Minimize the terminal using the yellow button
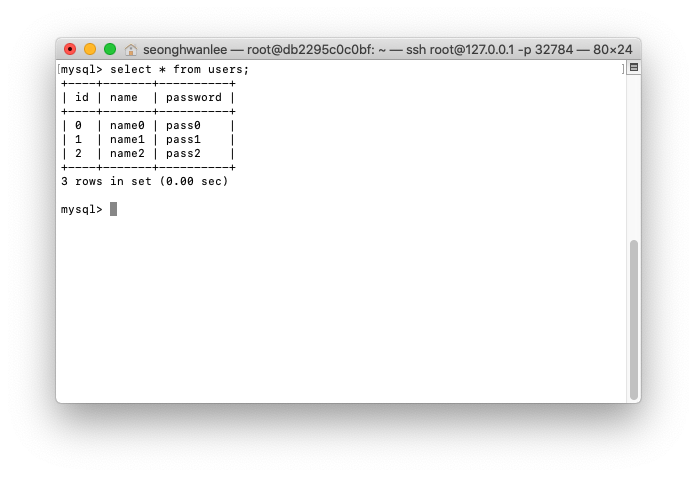The image size is (697, 477). [x=90, y=49]
